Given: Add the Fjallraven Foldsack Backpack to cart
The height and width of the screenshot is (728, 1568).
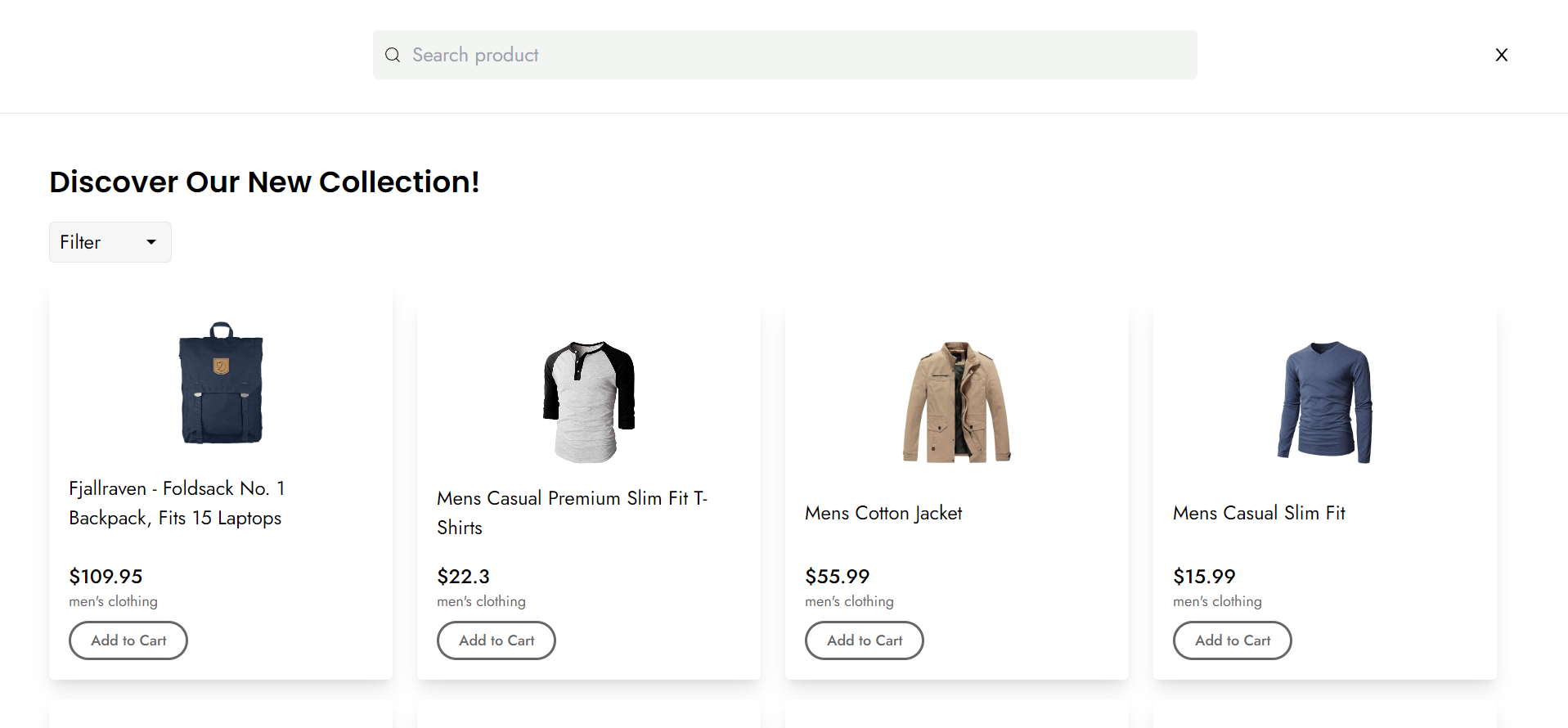Looking at the screenshot, I should coord(128,640).
